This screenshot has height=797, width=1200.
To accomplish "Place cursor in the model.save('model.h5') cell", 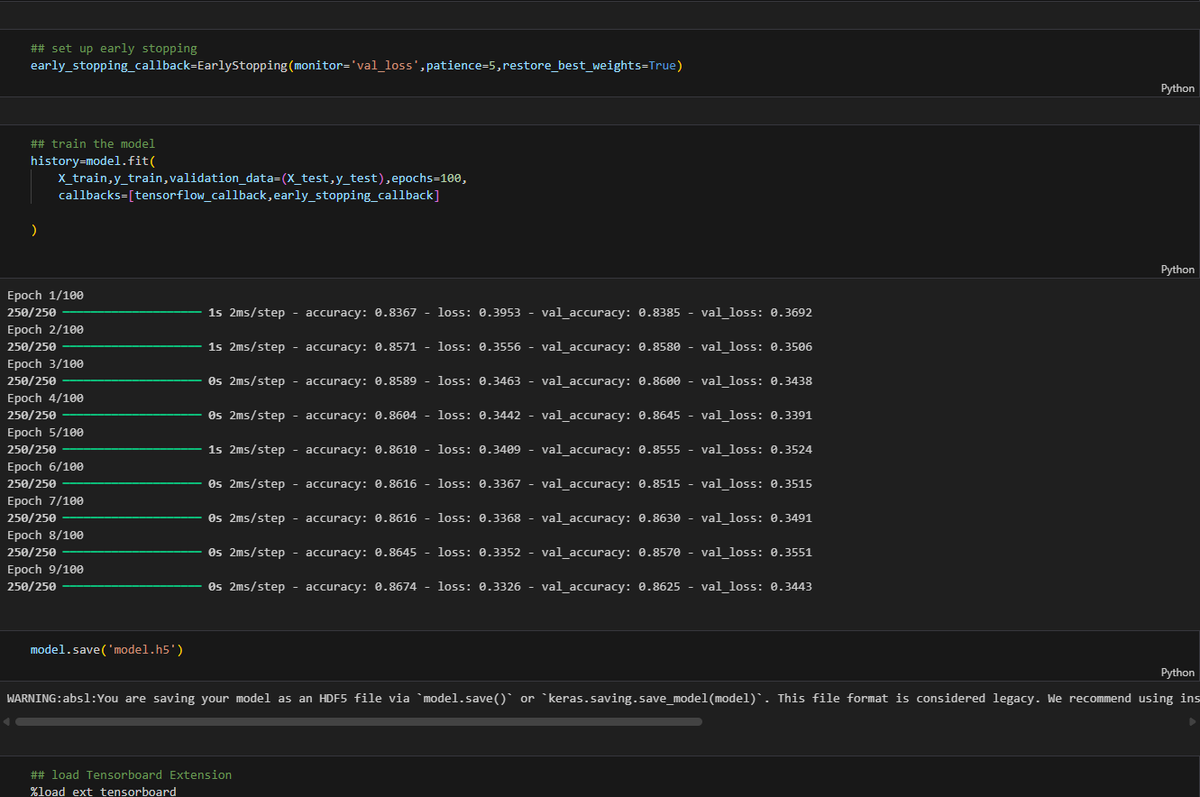I will (107, 649).
